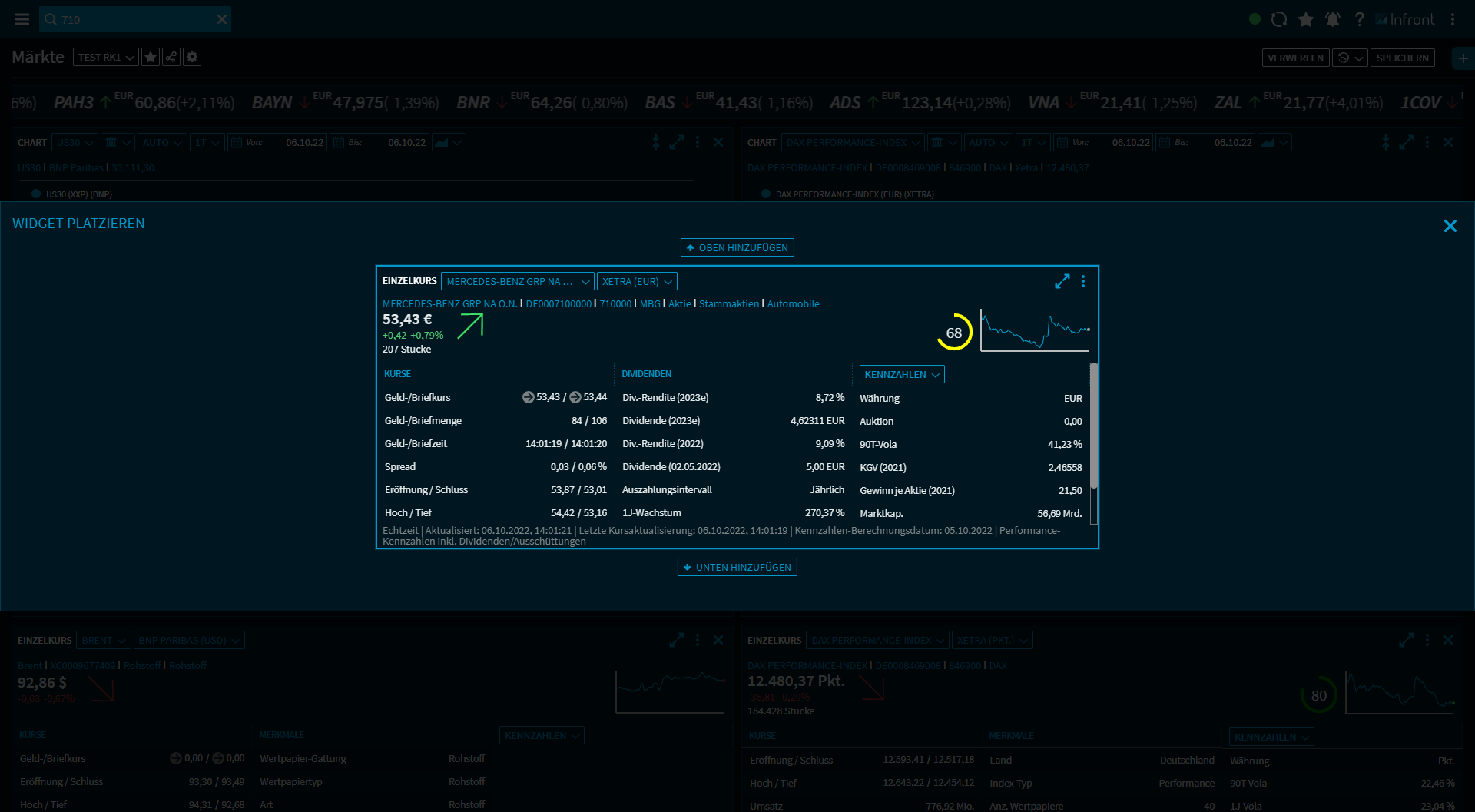The image size is (1475, 812).
Task: Open the hamburger main menu
Action: point(22,19)
